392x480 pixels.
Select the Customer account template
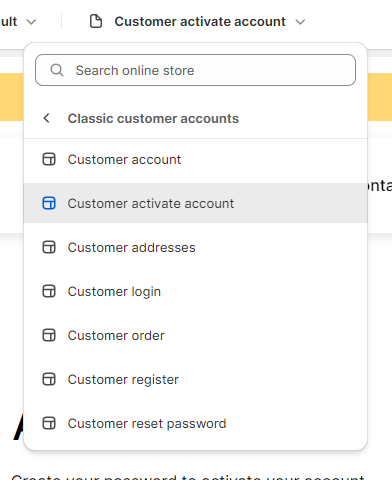click(195, 159)
